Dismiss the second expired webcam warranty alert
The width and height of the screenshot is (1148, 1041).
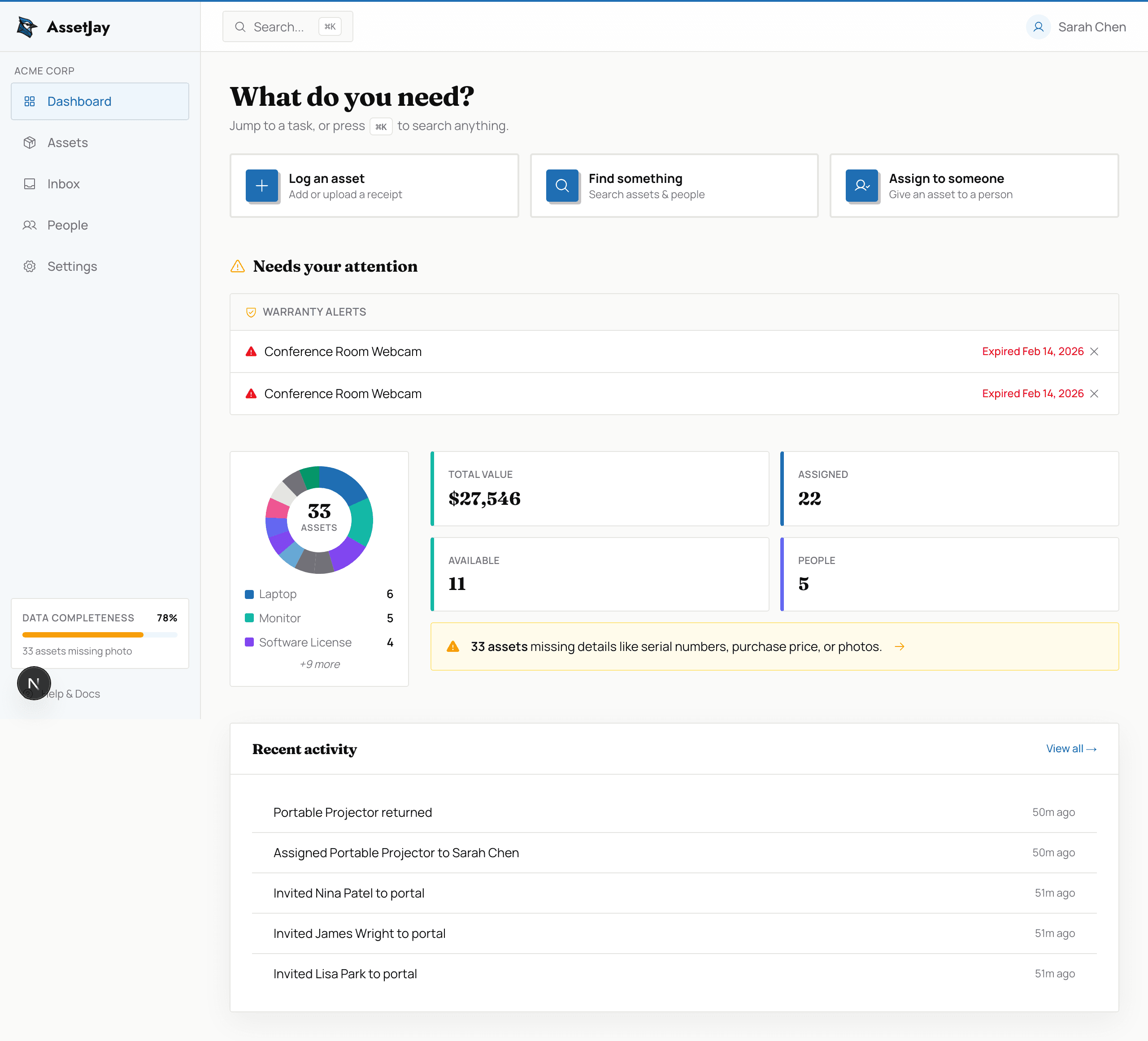[x=1095, y=393]
